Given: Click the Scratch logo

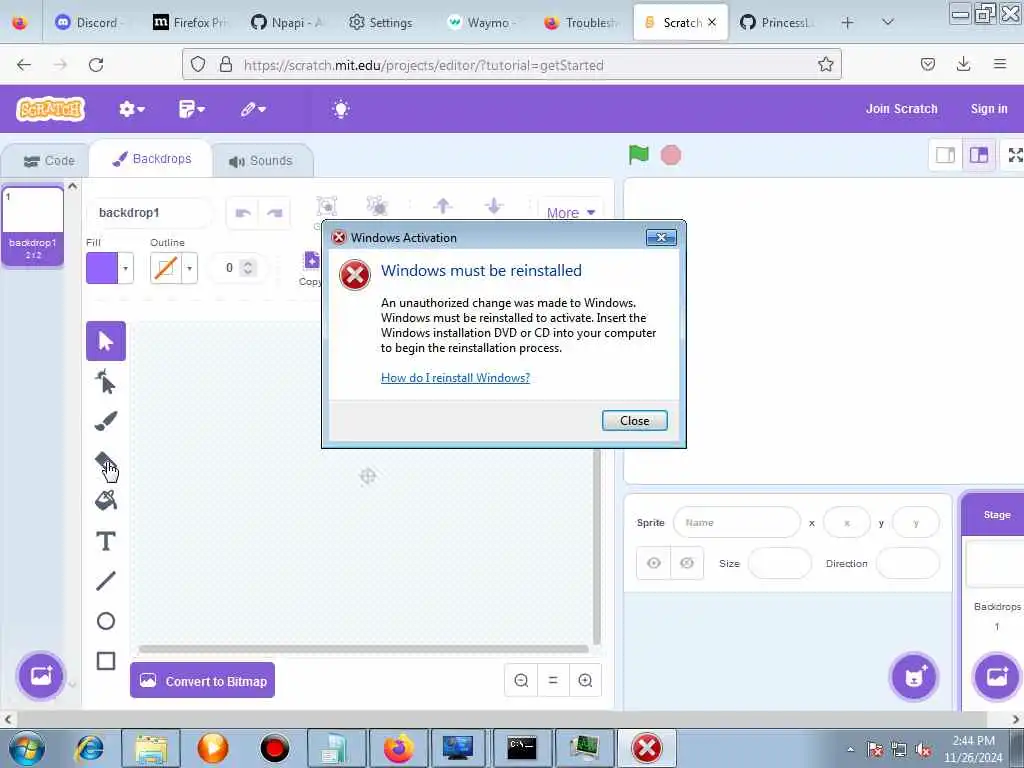Looking at the screenshot, I should [51, 109].
